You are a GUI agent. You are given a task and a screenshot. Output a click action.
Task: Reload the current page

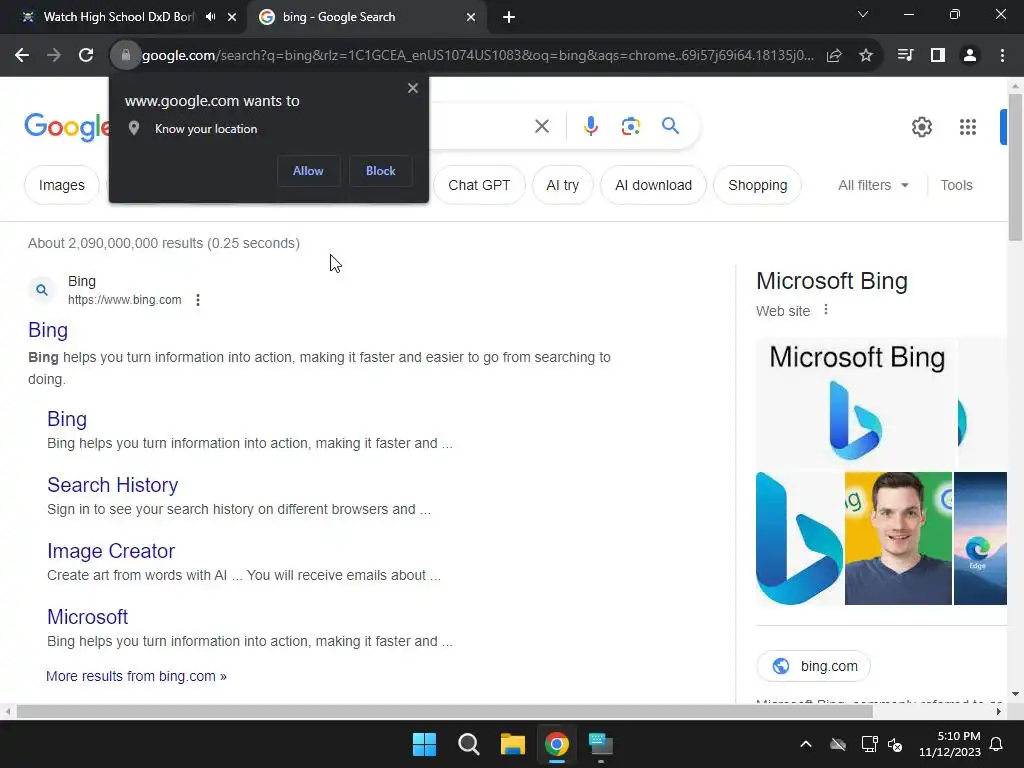click(x=86, y=56)
